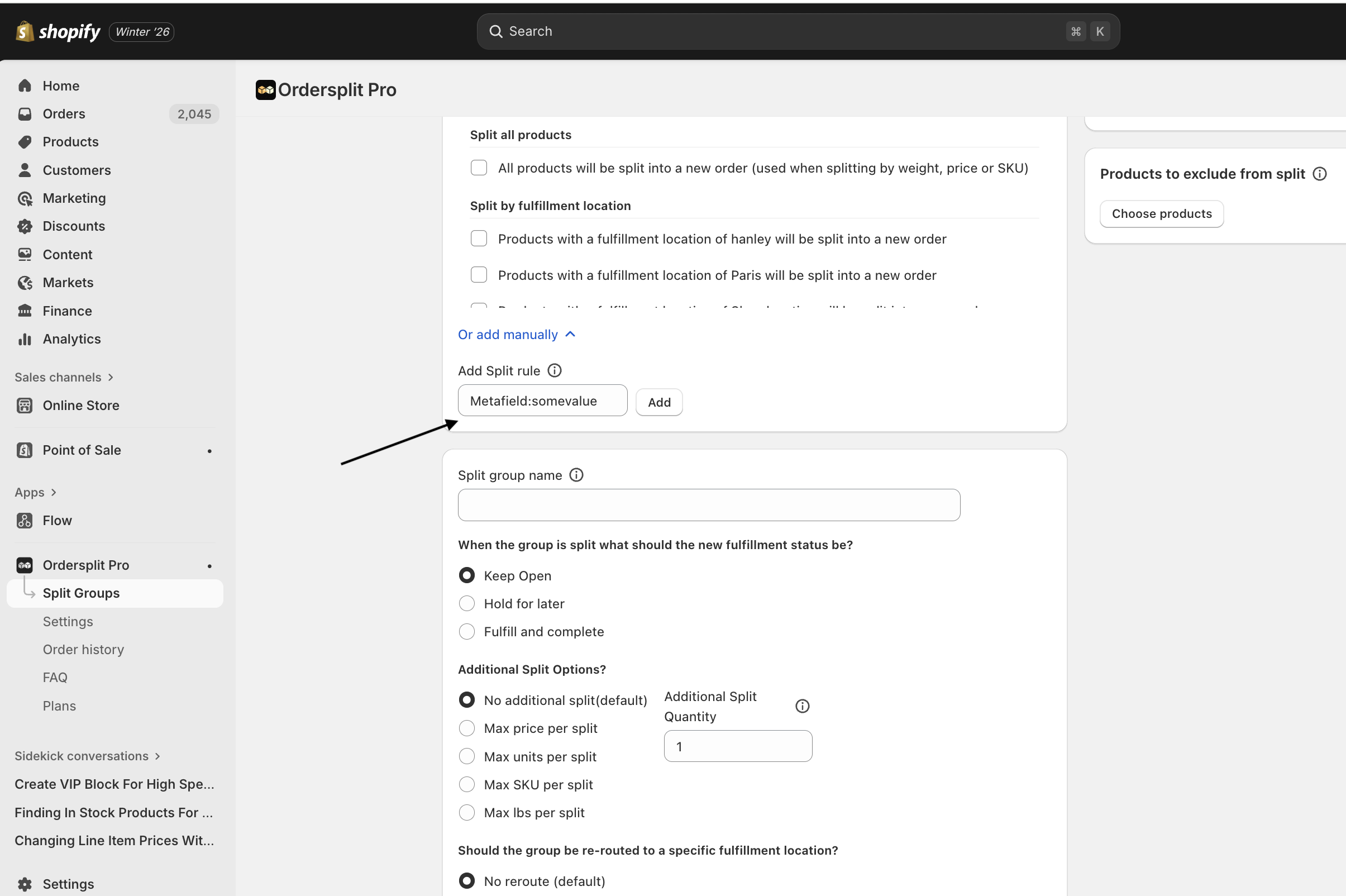Select the Hold for later radio option
This screenshot has height=896, width=1346.
click(467, 603)
